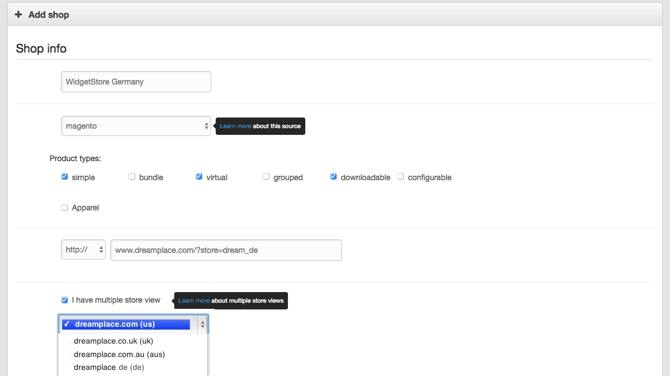Click the store view dropdown arrows

[x=203, y=325]
